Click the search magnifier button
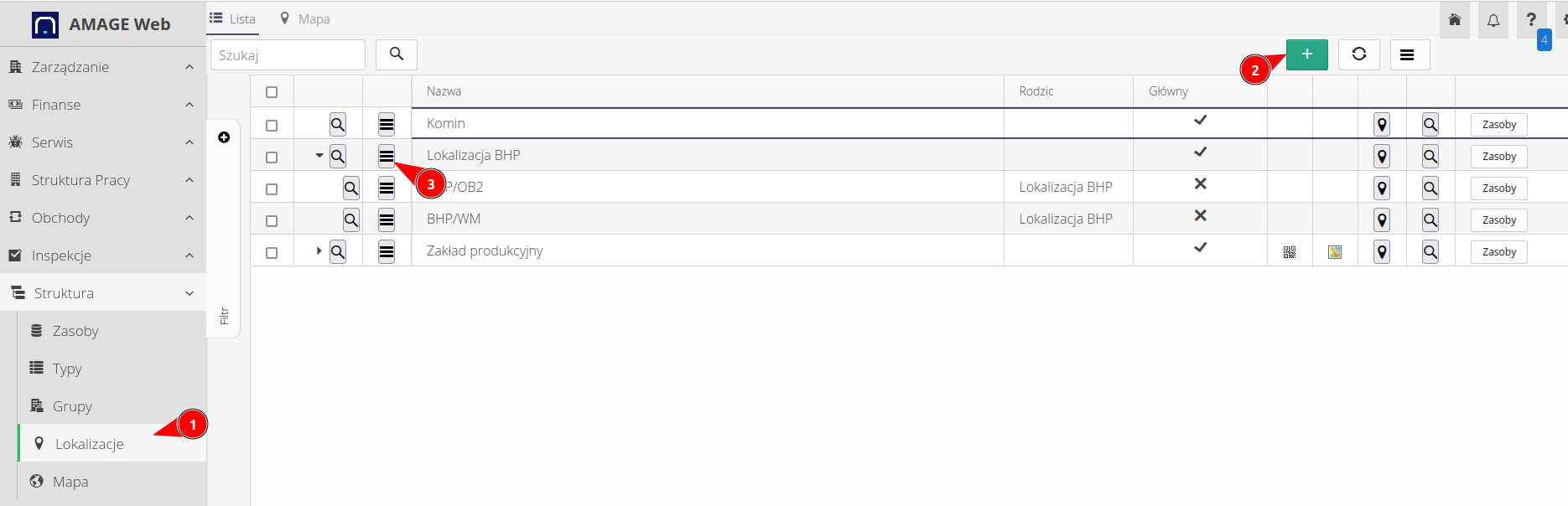This screenshot has height=506, width=1568. click(397, 54)
